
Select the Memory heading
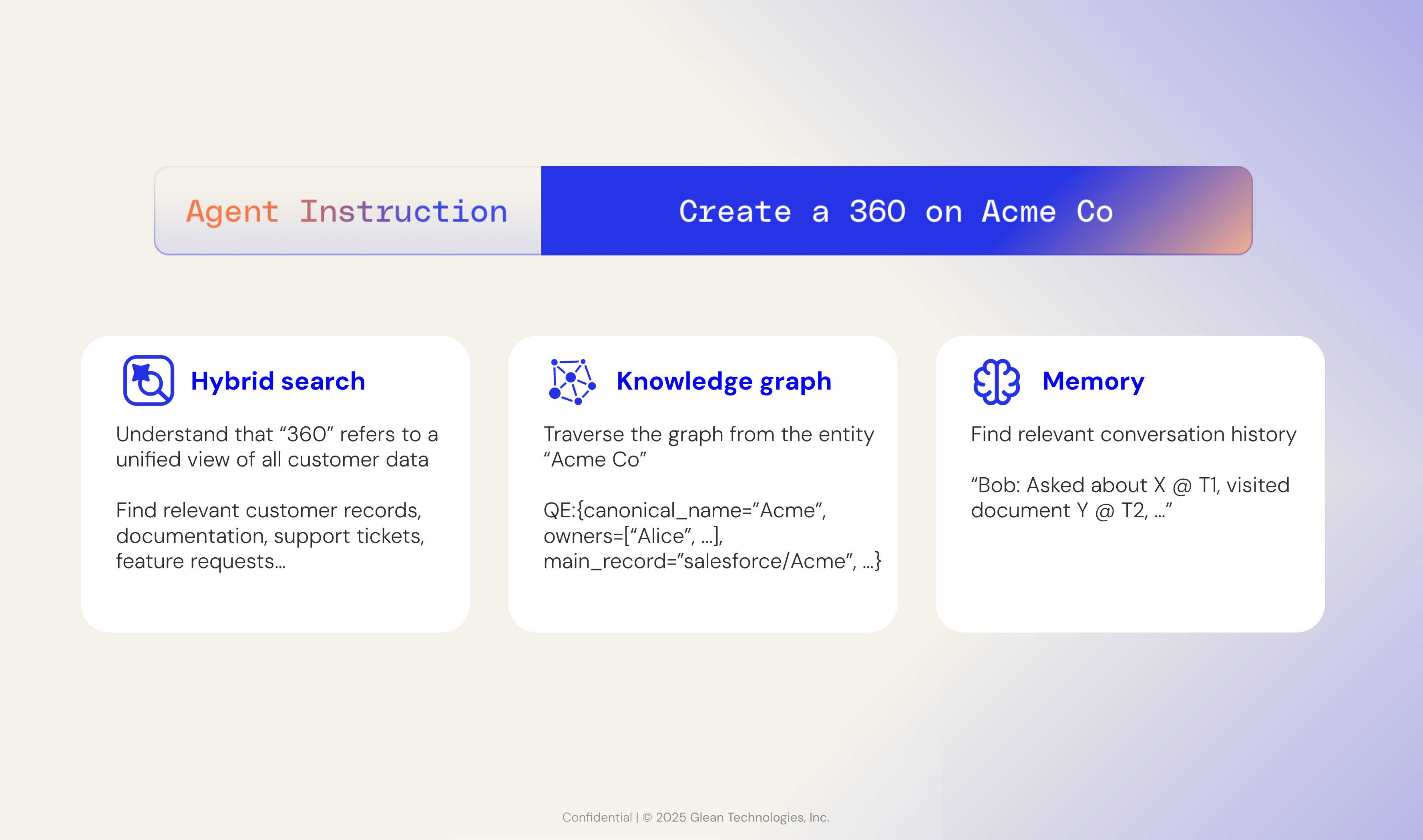point(1093,382)
